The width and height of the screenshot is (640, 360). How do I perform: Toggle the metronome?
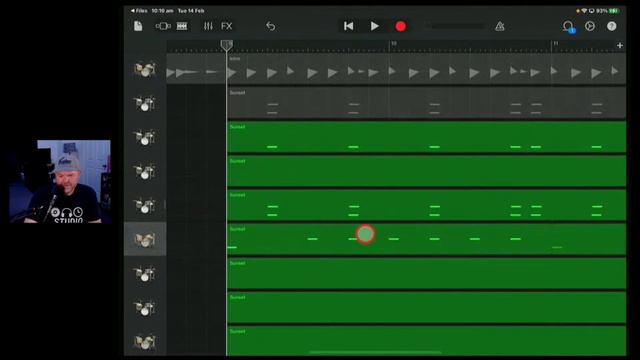tap(500, 26)
